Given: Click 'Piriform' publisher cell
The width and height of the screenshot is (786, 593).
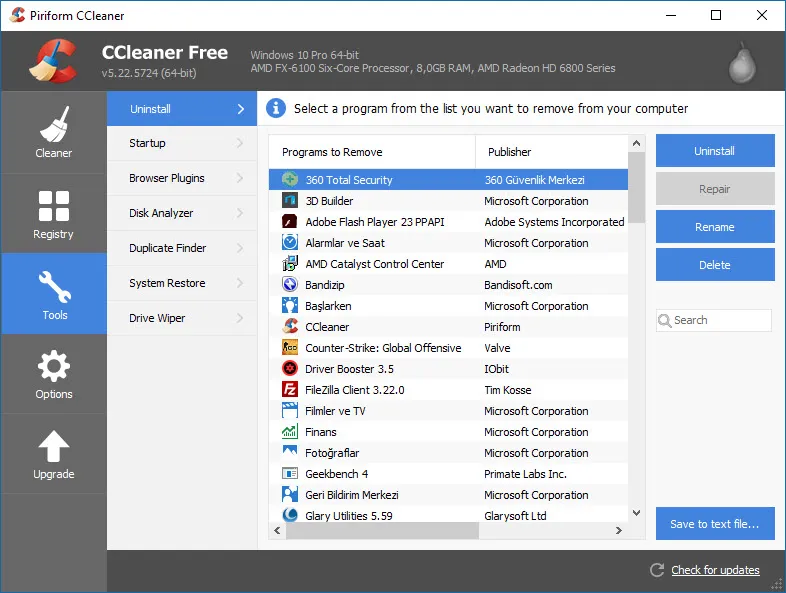Looking at the screenshot, I should pos(502,327).
